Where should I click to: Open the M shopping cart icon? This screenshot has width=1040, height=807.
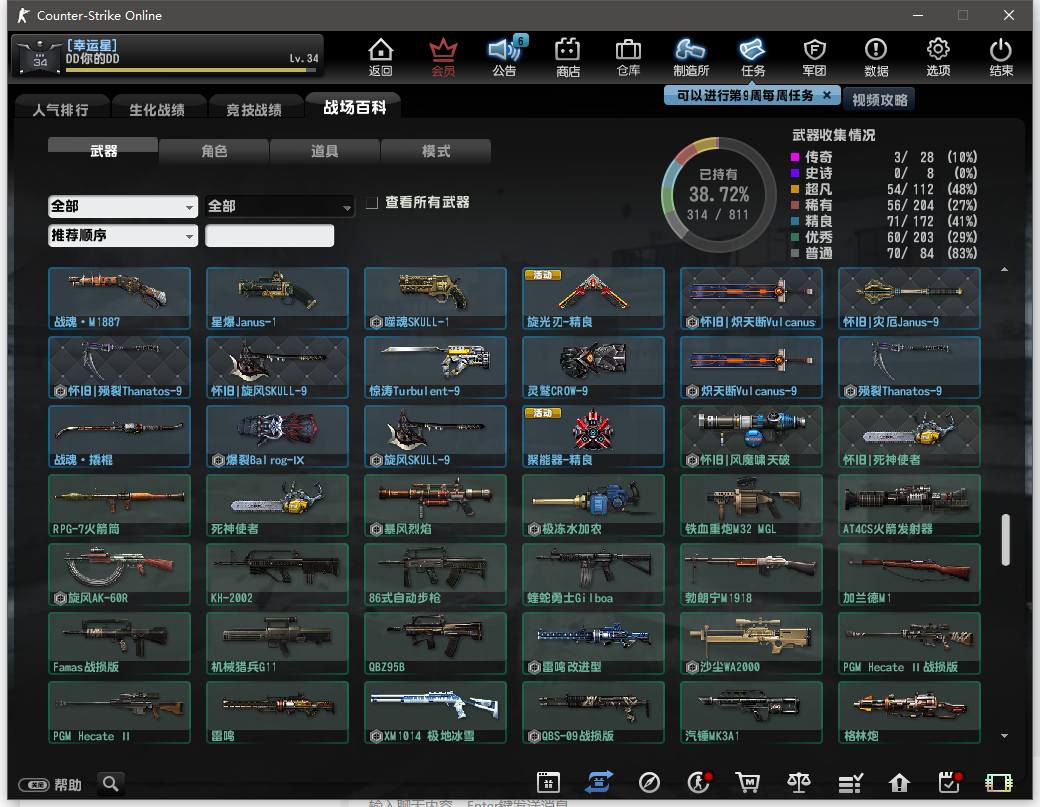748,783
